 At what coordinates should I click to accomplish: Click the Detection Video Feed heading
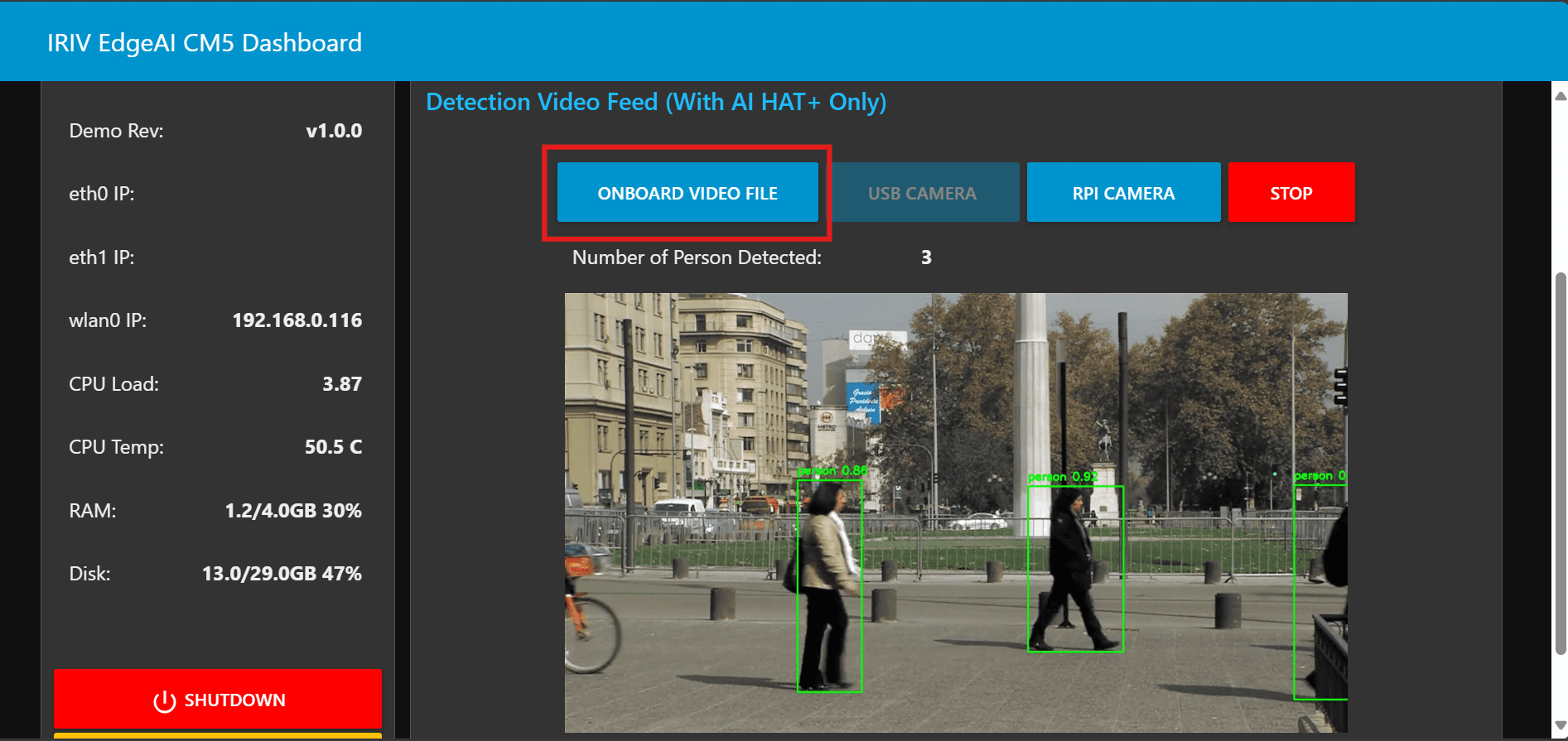pos(655,102)
